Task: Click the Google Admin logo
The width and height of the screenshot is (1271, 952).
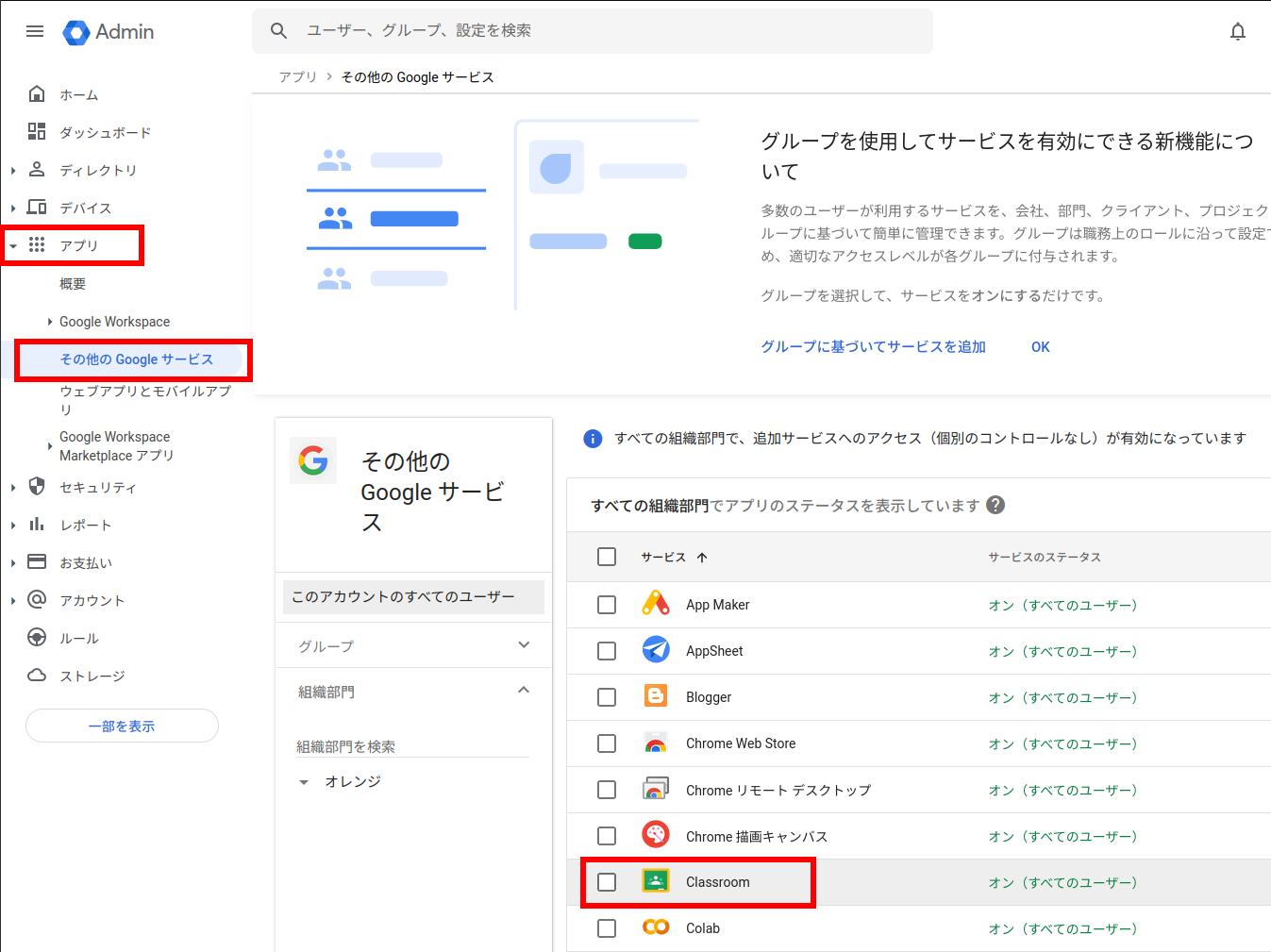Action: (x=109, y=32)
